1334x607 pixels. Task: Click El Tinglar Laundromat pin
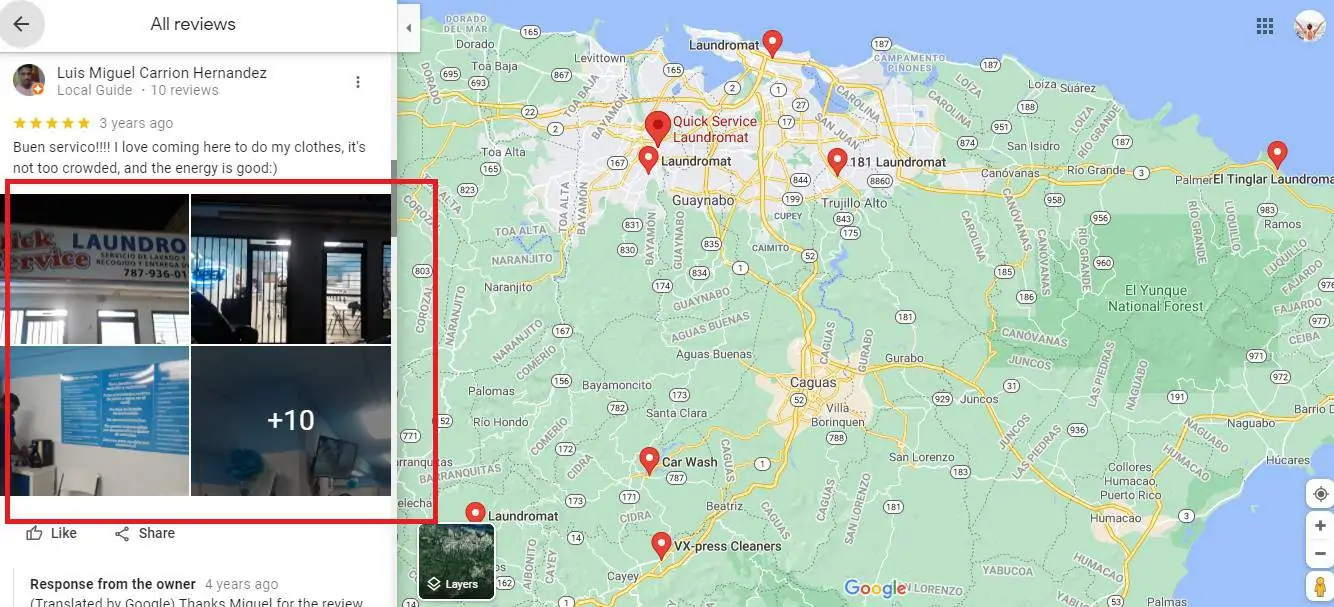click(x=1277, y=154)
